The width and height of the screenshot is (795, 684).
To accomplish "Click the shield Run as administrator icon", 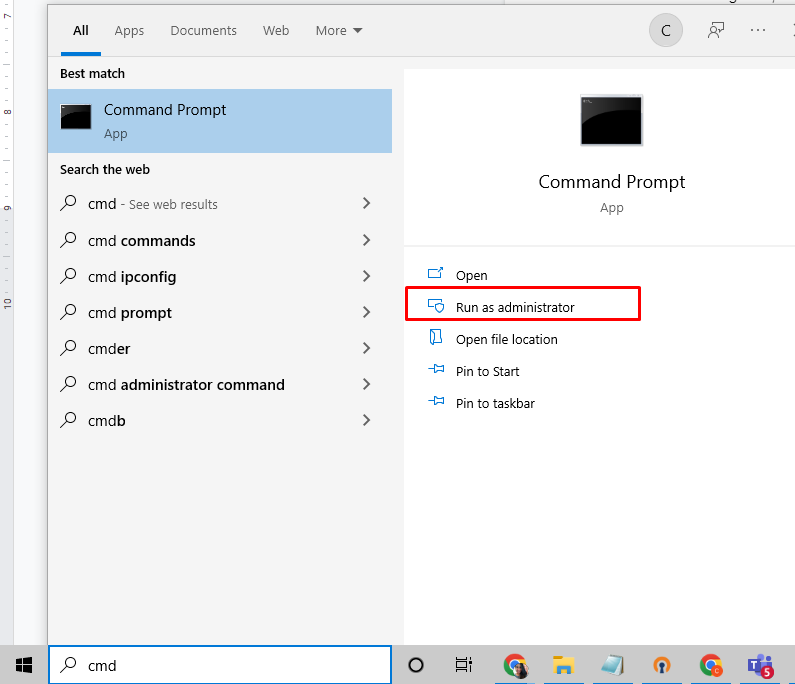I will tap(436, 306).
